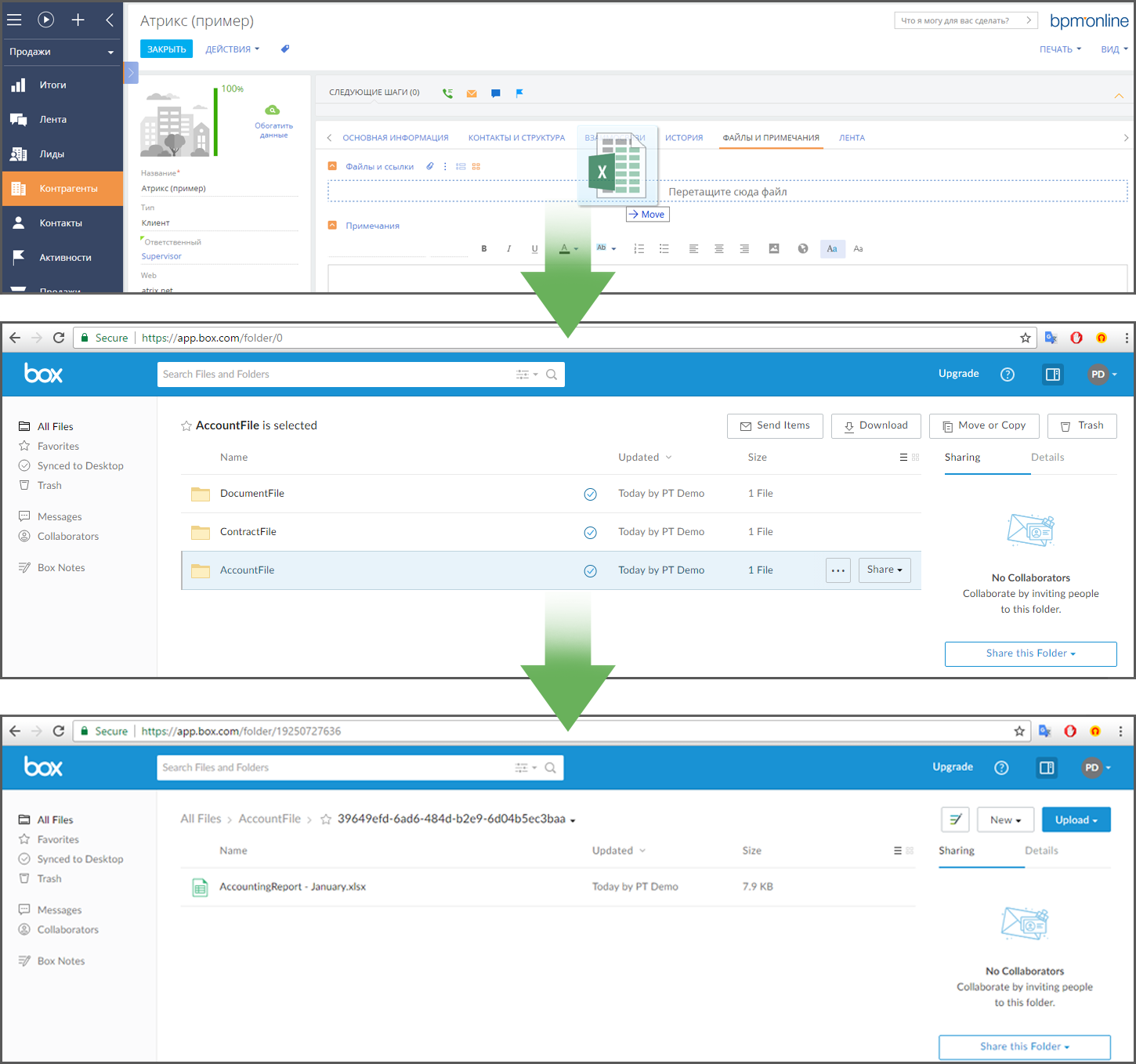Open the Supervisor owner link
This screenshot has width=1136, height=1064.
coord(161,256)
